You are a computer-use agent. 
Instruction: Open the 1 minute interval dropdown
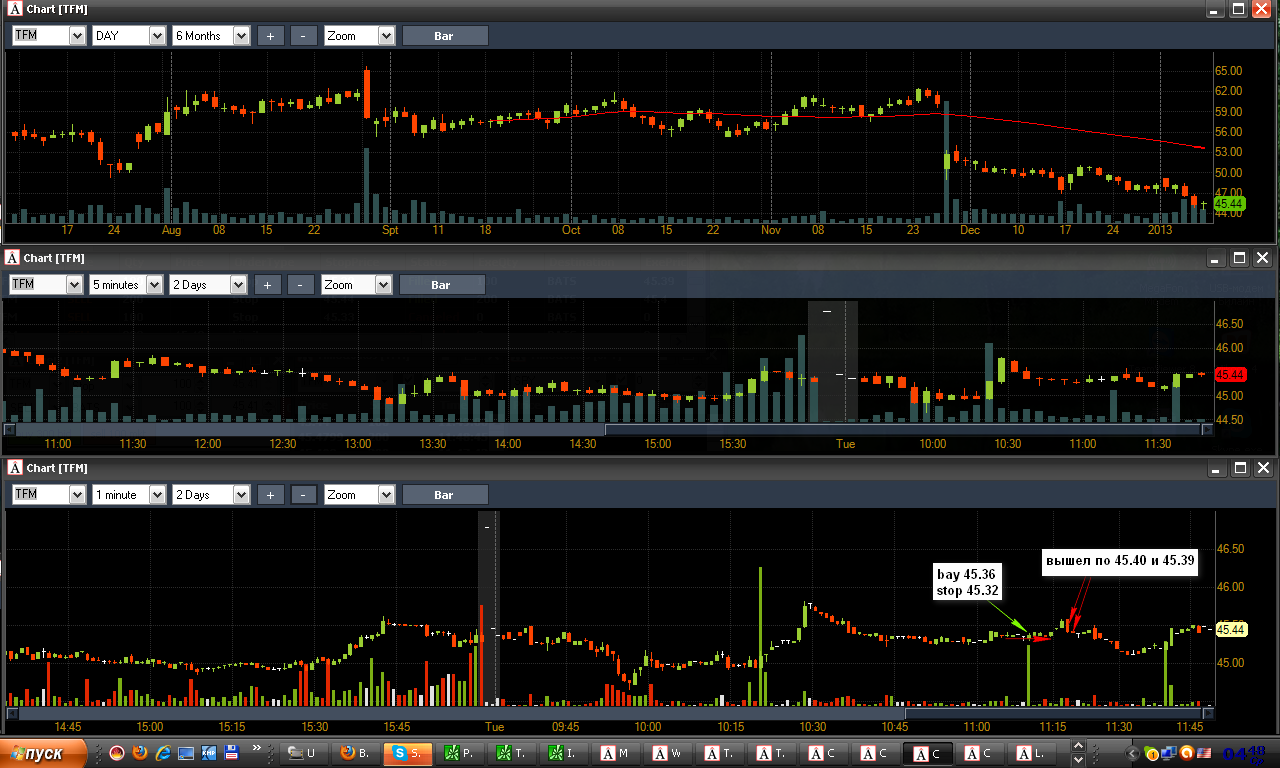129,495
